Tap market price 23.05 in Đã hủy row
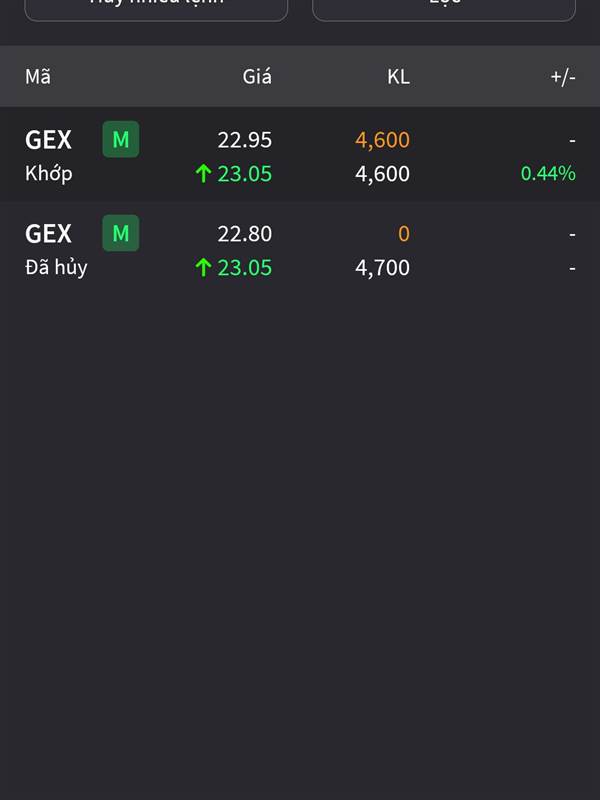Image resolution: width=600 pixels, height=800 pixels. 245,267
